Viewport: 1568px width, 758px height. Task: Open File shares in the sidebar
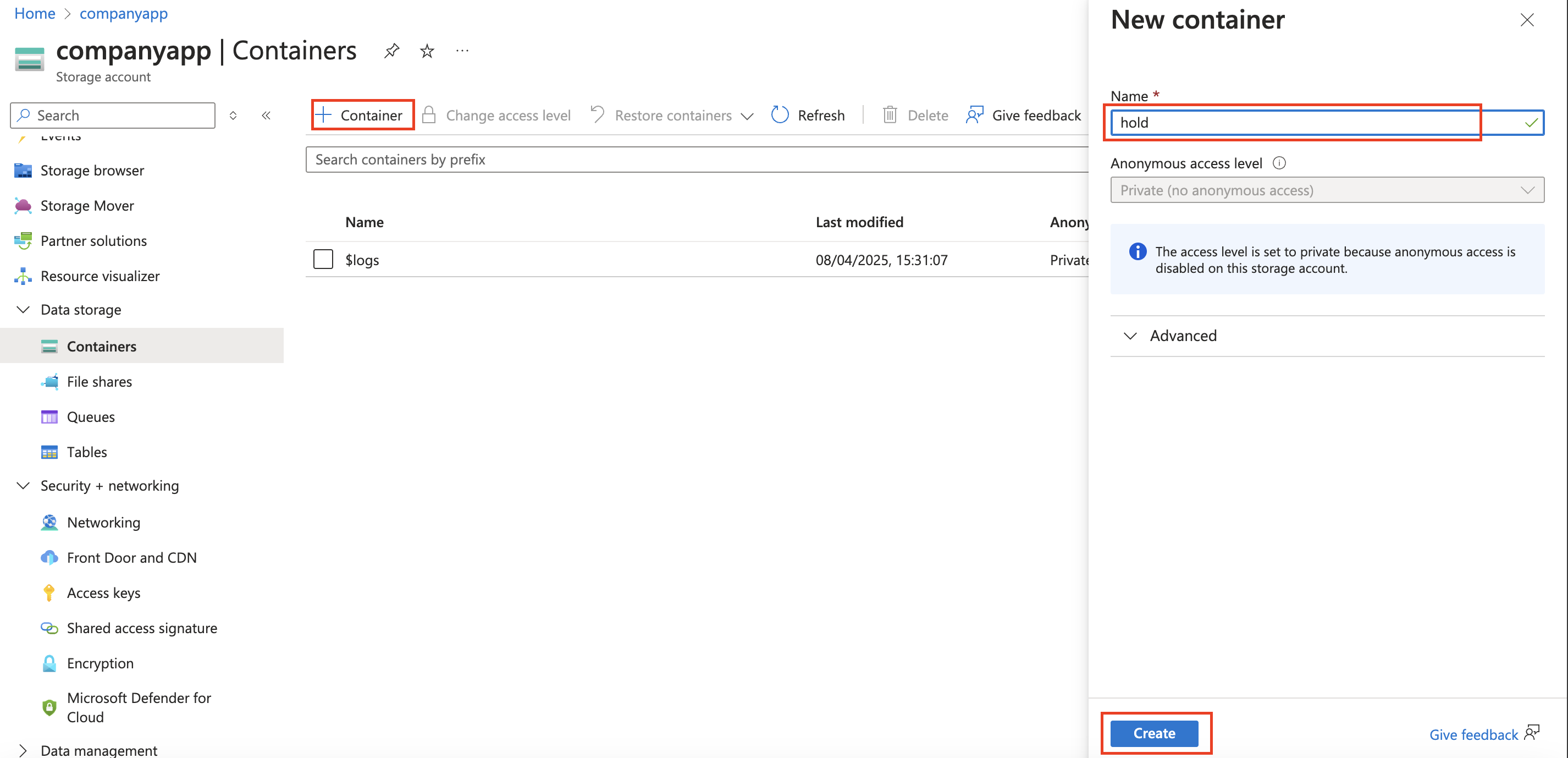point(99,382)
